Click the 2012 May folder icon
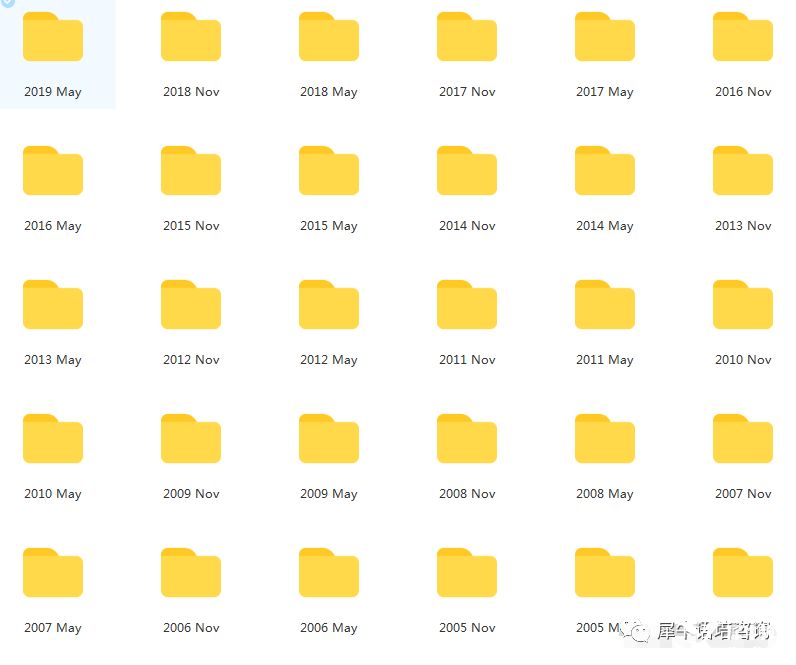 [x=329, y=305]
